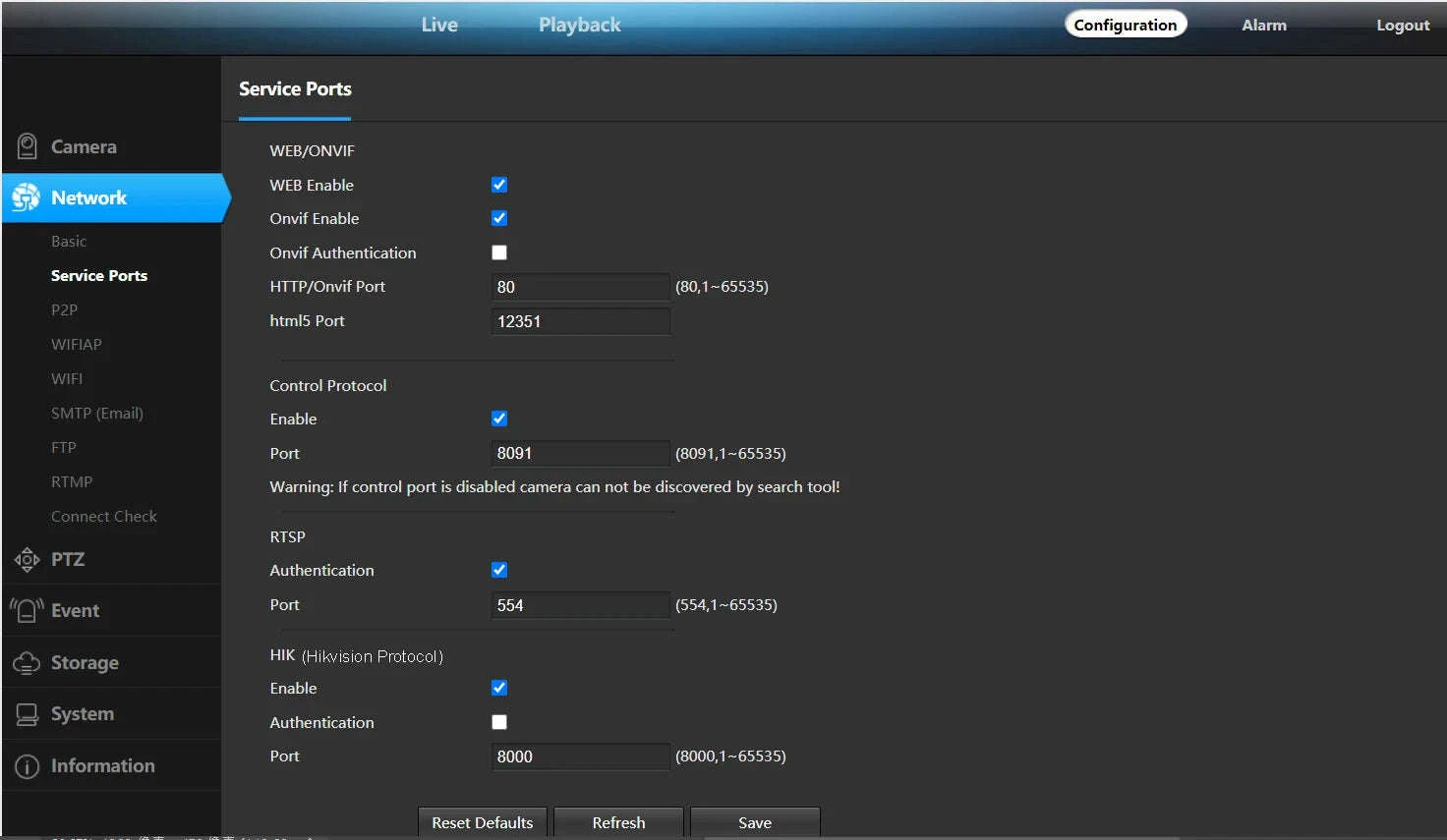Enable HIK Authentication checkbox
The height and width of the screenshot is (840, 1447).
(x=499, y=722)
